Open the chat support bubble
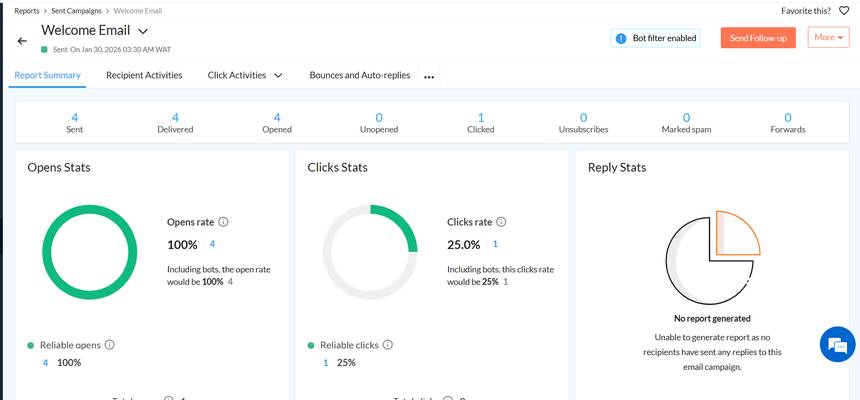Image resolution: width=860 pixels, height=400 pixels. [x=836, y=345]
